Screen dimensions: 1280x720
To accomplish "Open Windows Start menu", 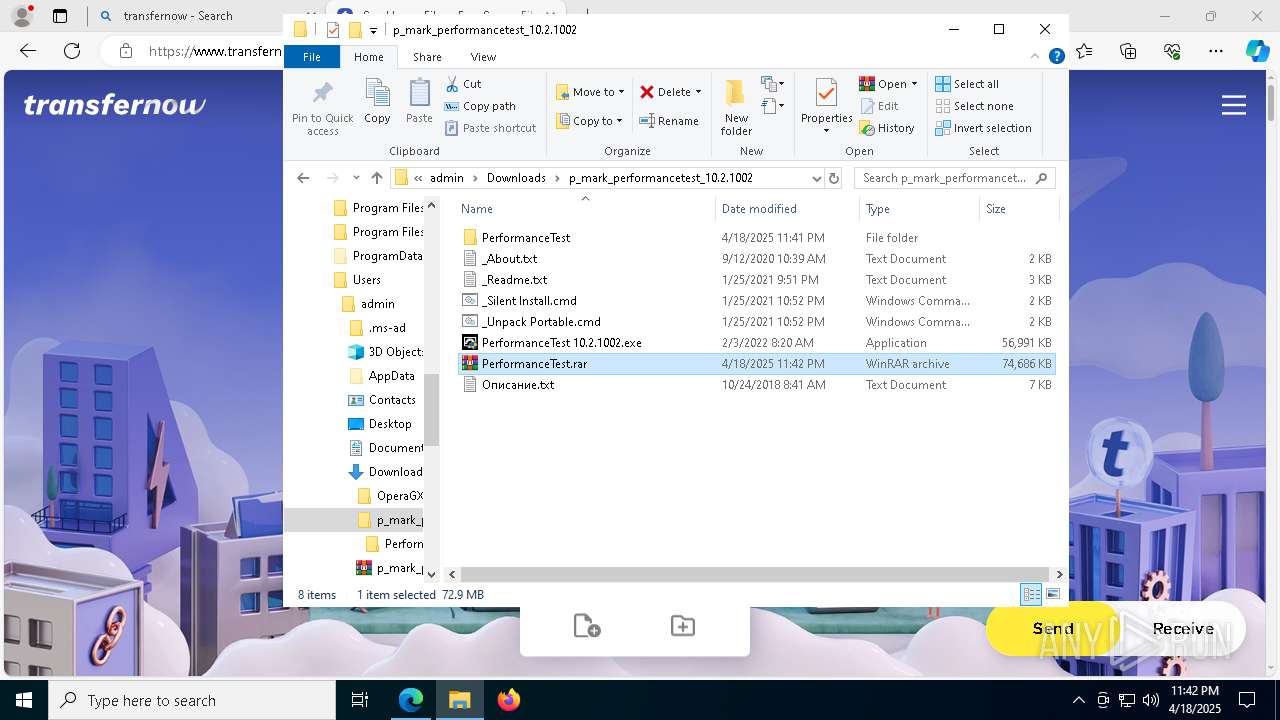I will tap(24, 700).
